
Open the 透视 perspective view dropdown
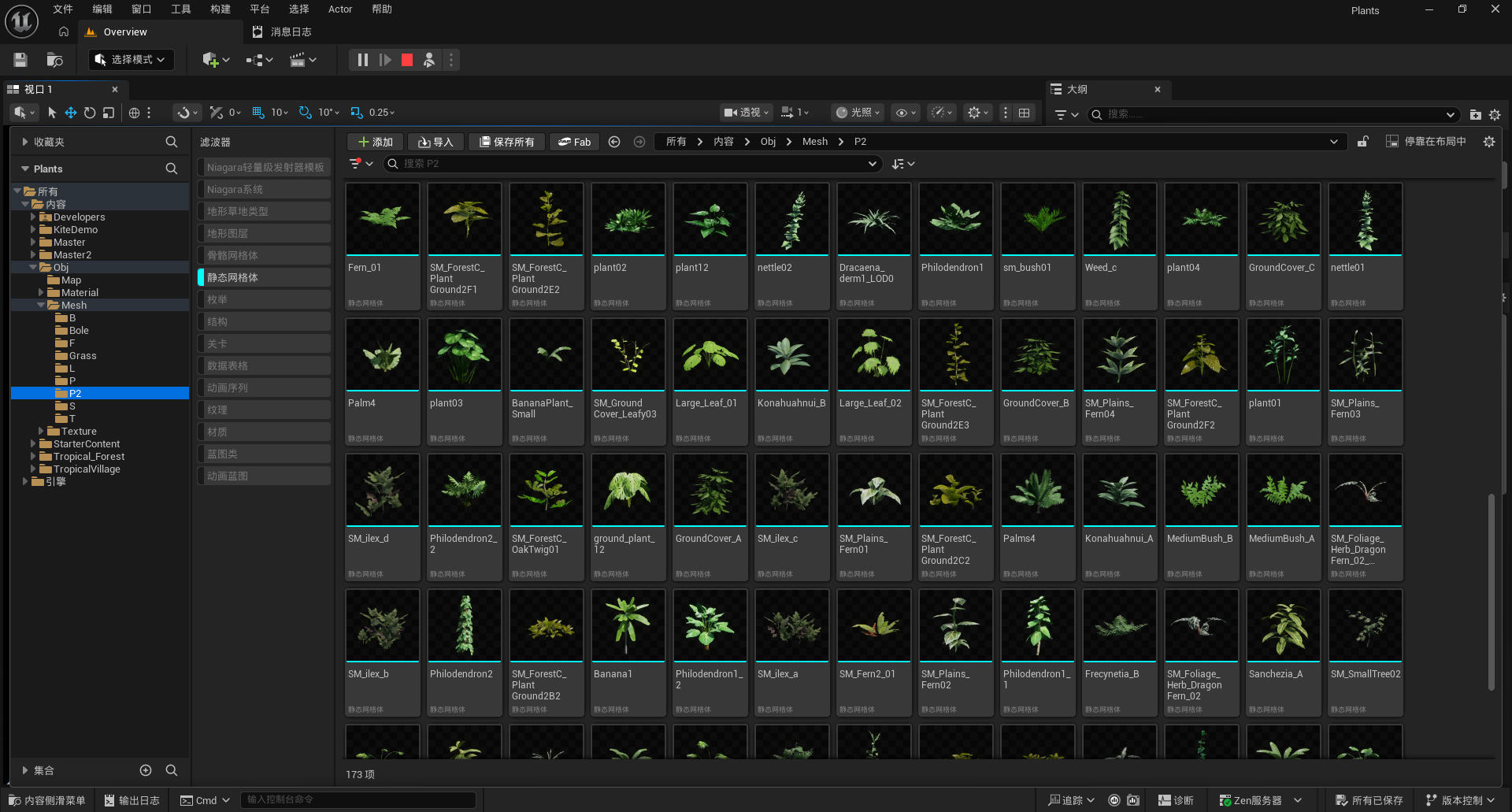point(746,113)
